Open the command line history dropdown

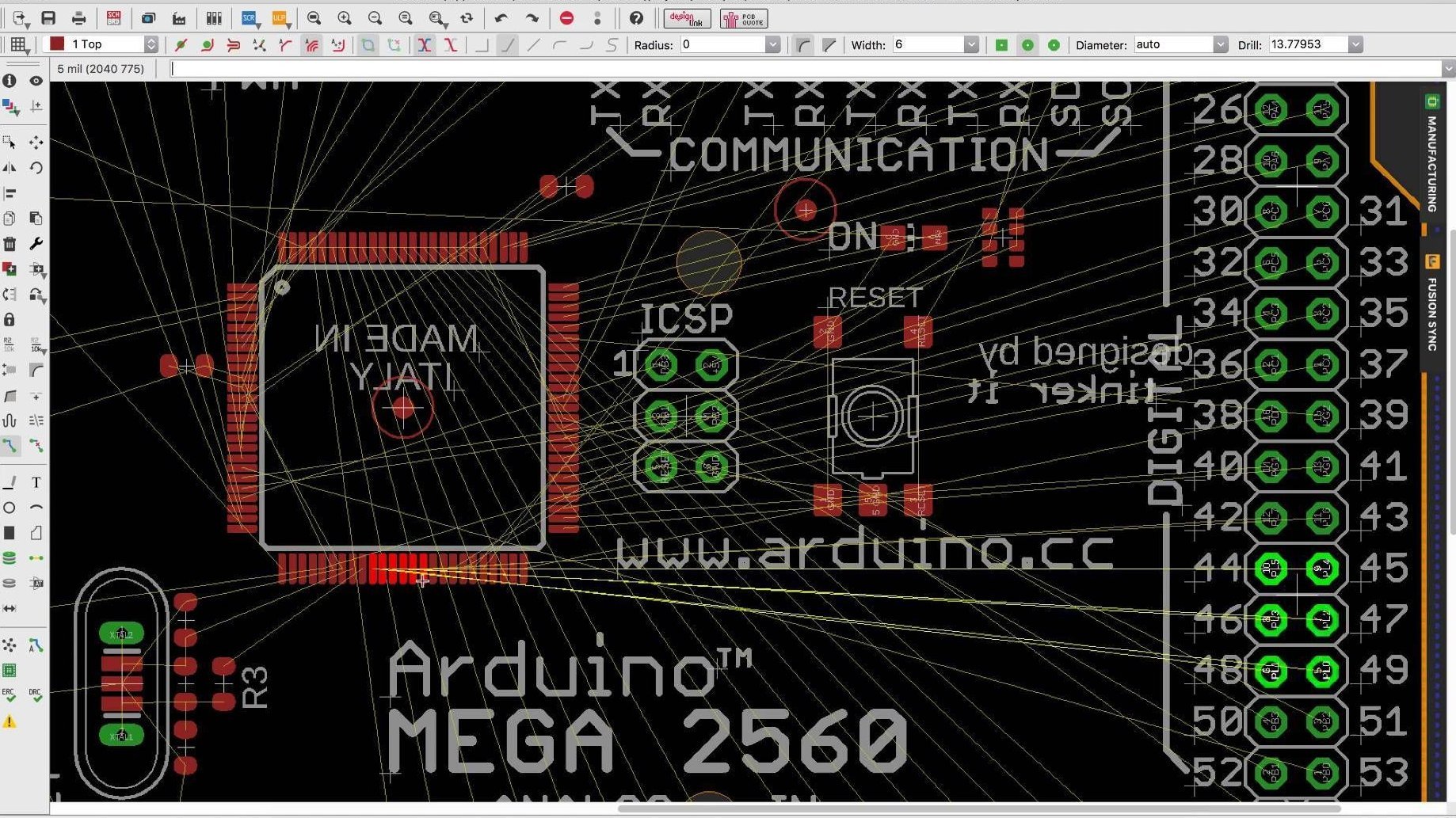[x=1448, y=69]
